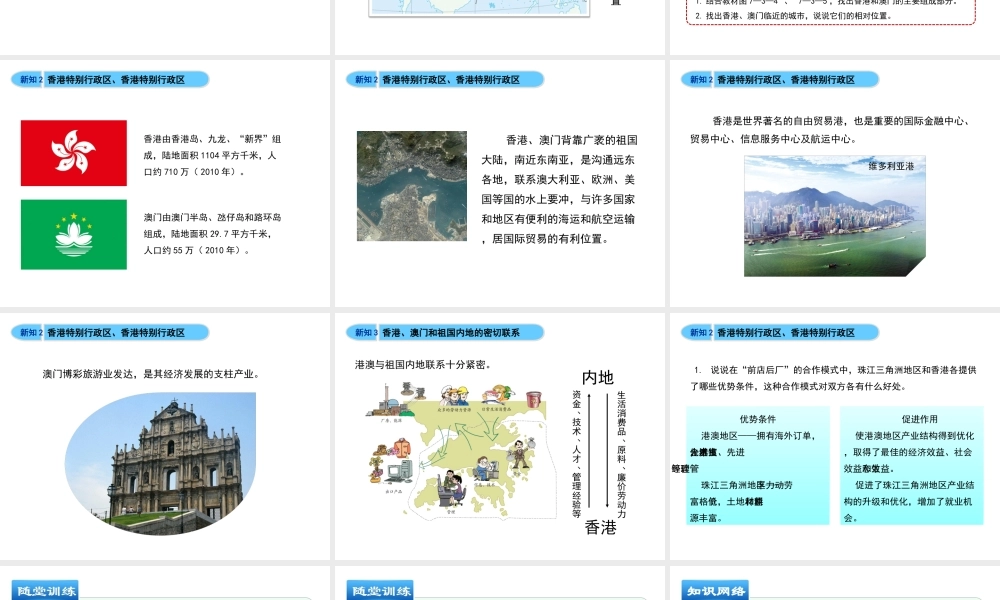
Task: Click the large 香港 label under the arrows
Action: coord(601,527)
